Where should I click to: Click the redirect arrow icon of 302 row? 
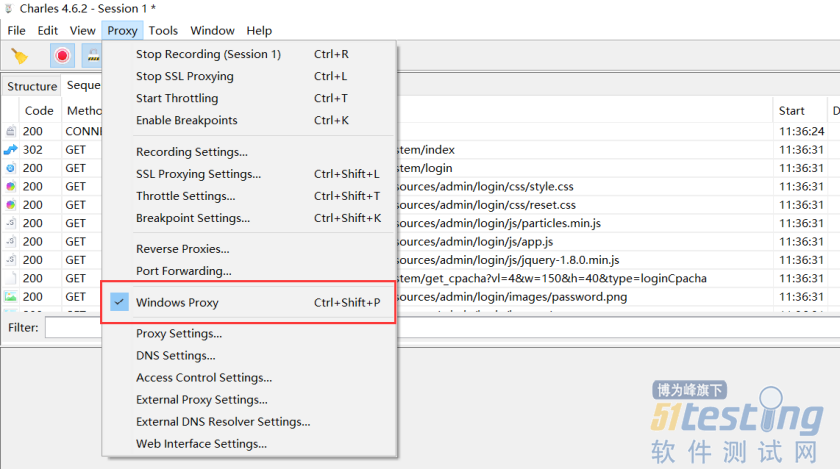point(11,150)
